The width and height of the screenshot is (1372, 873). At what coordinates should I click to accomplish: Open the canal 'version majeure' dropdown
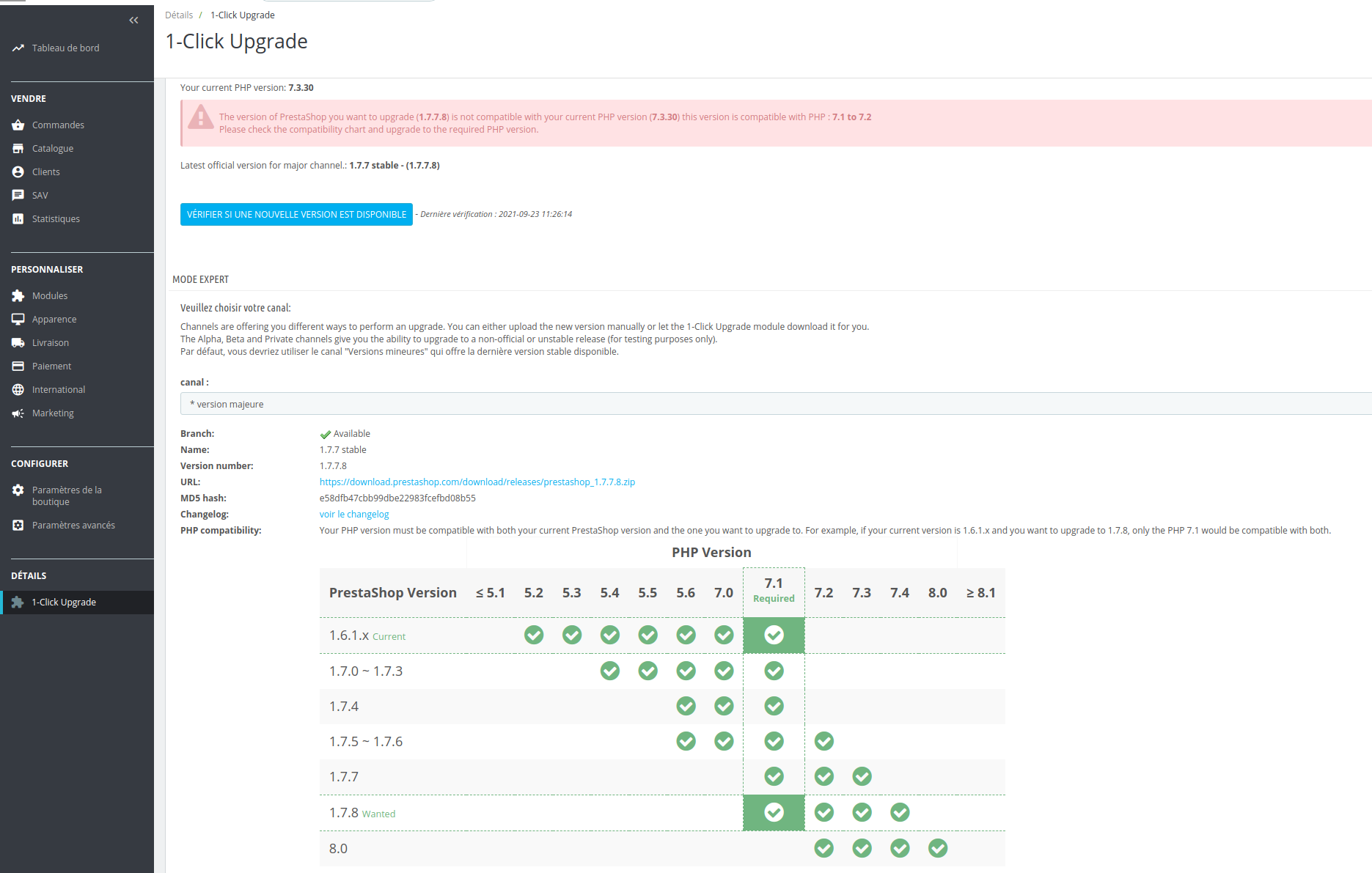pos(776,404)
